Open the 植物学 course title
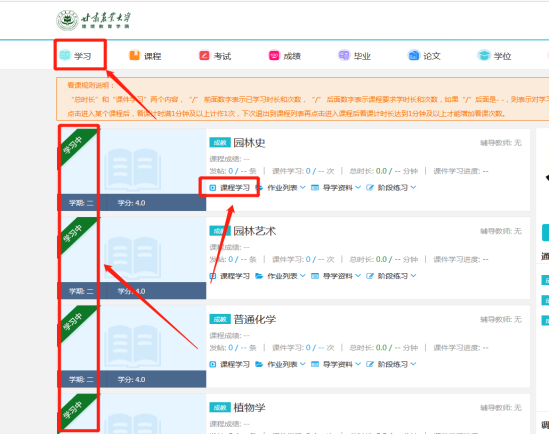Screen dimensions: 550x434 tap(249, 408)
